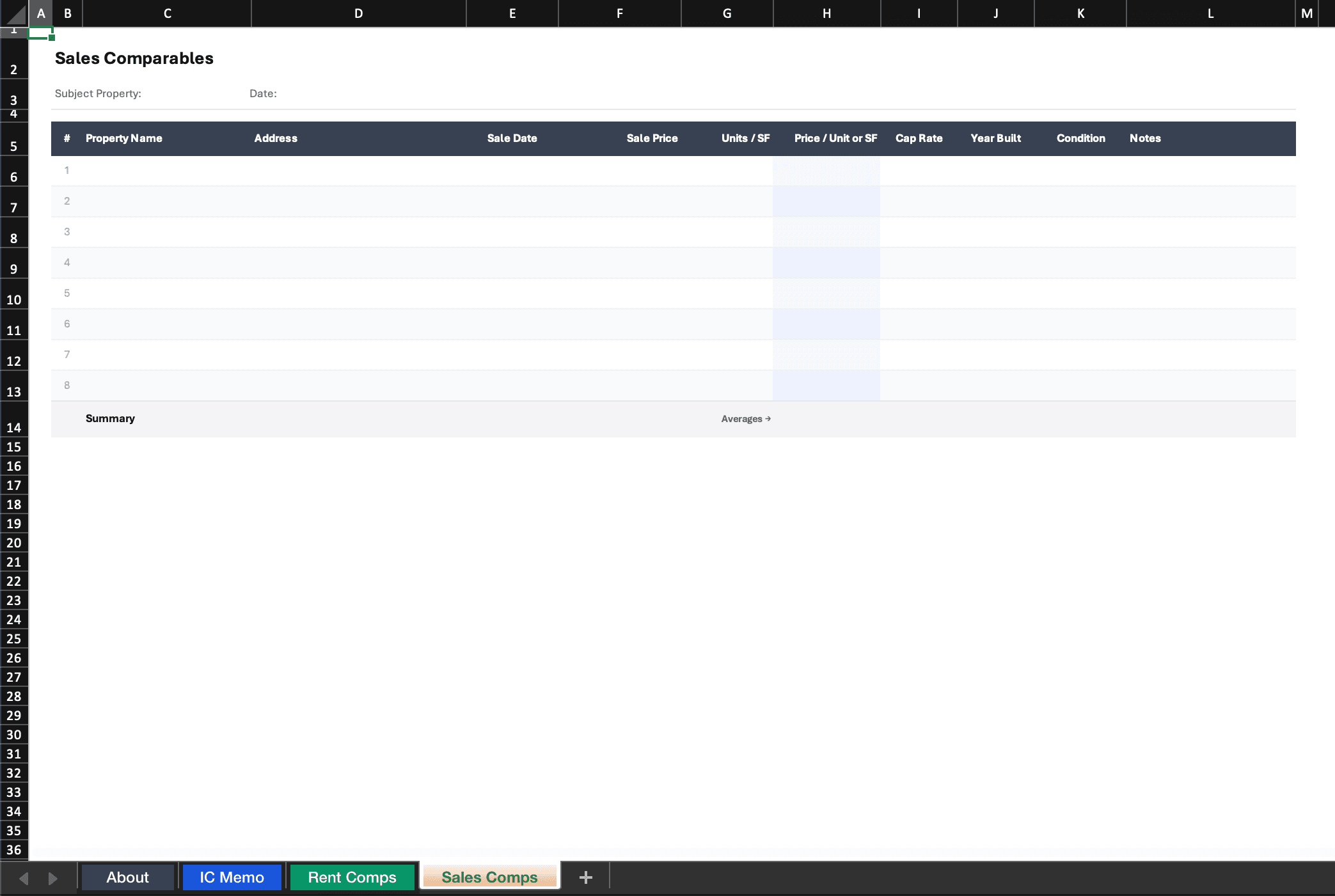This screenshot has height=896, width=1335.
Task: Click the Sales Comparables title cell
Action: 135,58
